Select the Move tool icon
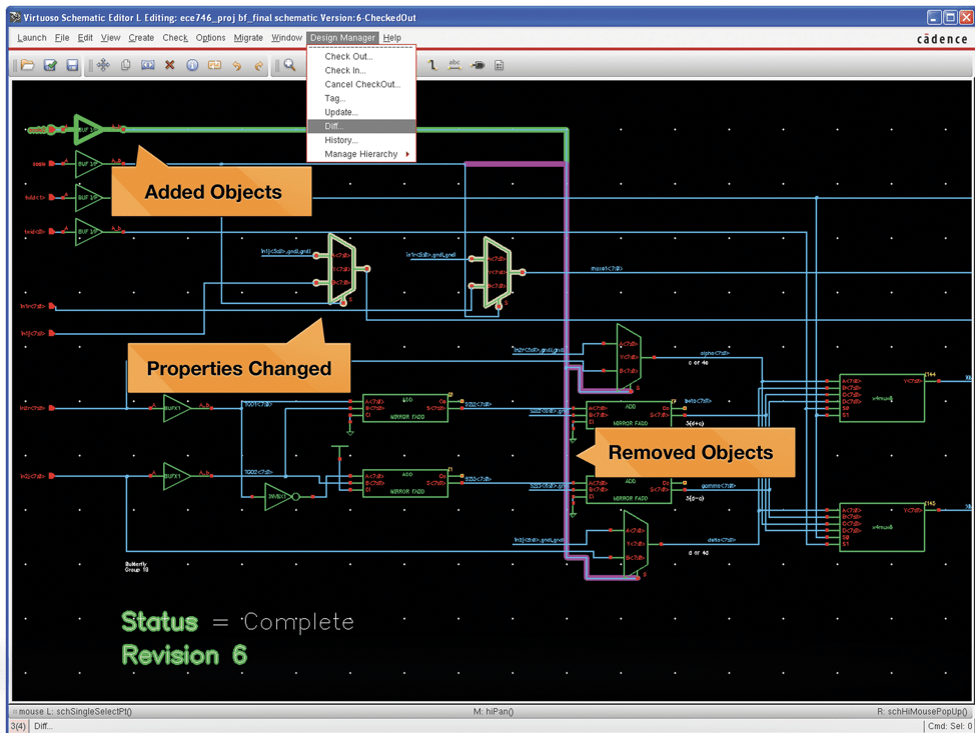Viewport: 977px width, 733px height. pyautogui.click(x=103, y=65)
